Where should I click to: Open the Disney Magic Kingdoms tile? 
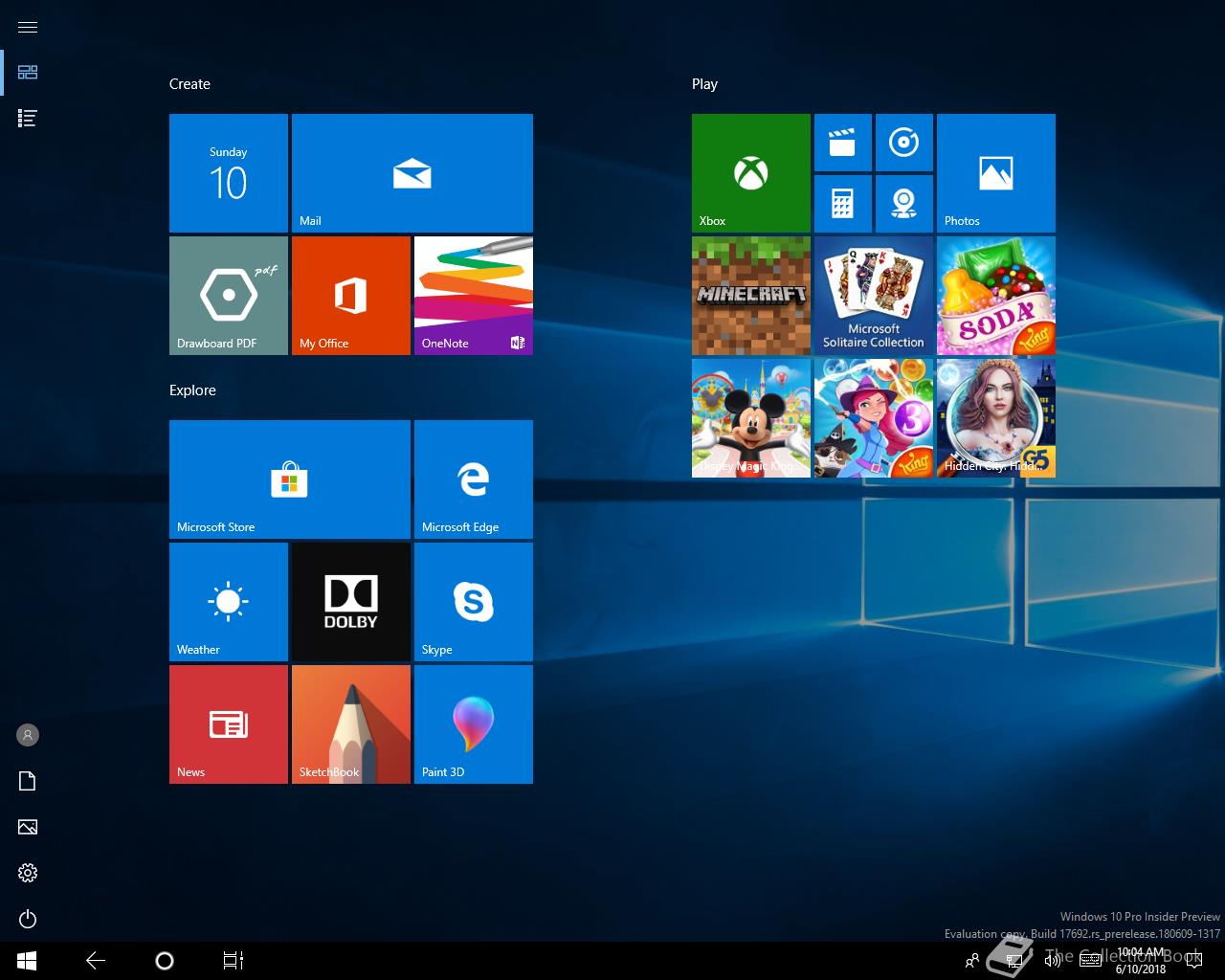[751, 418]
